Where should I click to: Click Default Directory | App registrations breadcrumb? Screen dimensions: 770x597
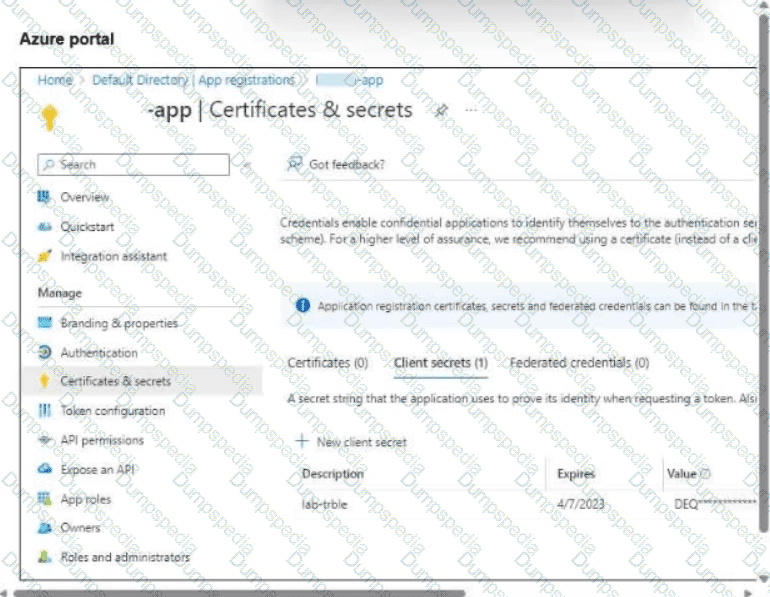193,80
